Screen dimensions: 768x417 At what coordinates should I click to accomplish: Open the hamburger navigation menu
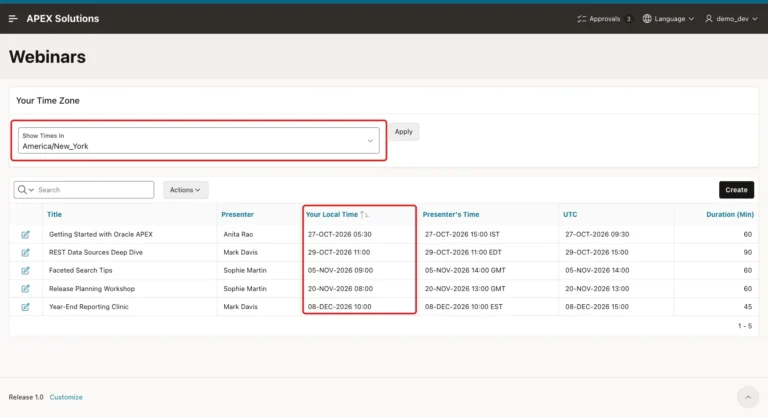coord(13,19)
